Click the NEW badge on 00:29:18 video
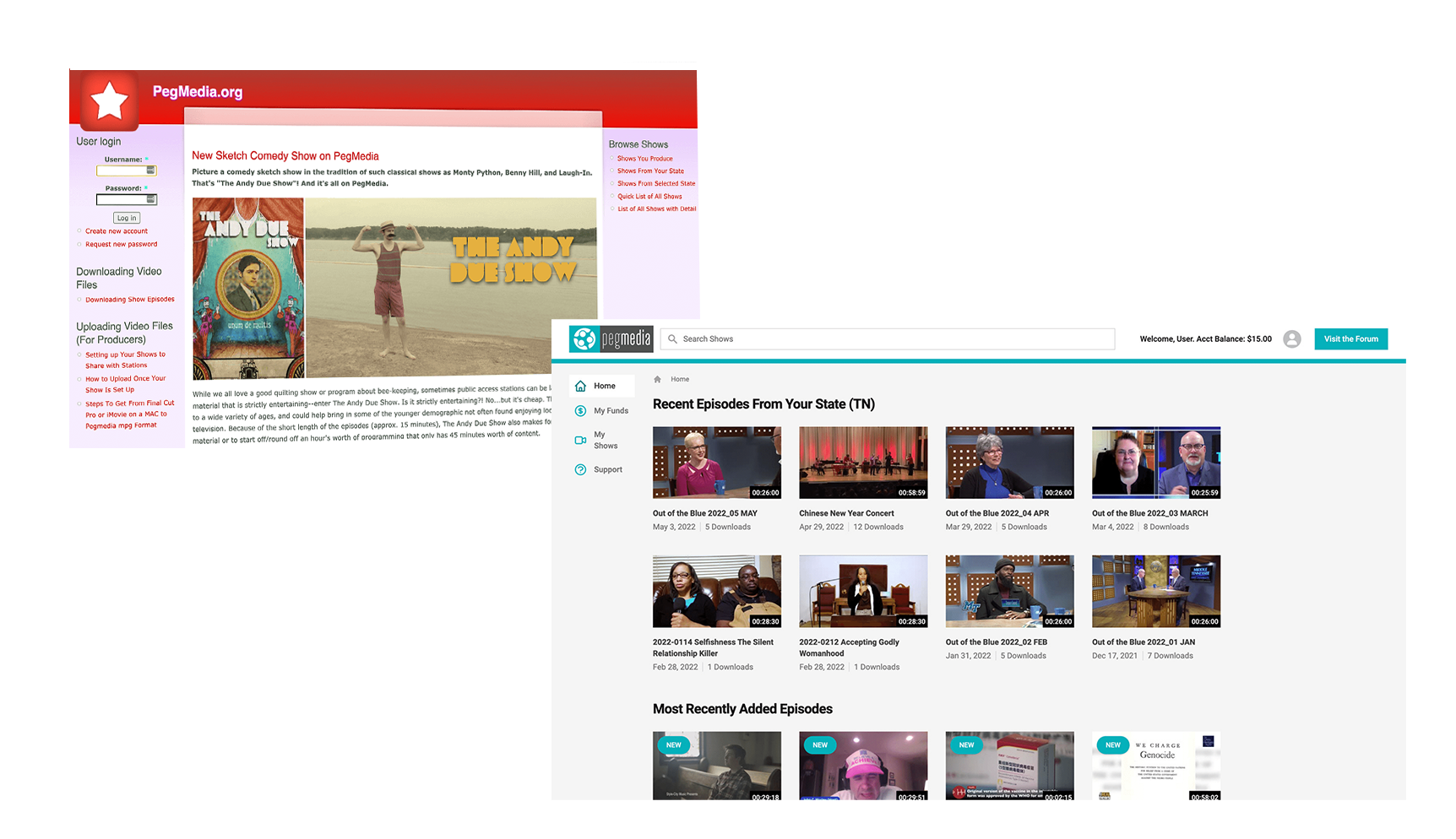The image size is (1456, 839). click(x=674, y=745)
